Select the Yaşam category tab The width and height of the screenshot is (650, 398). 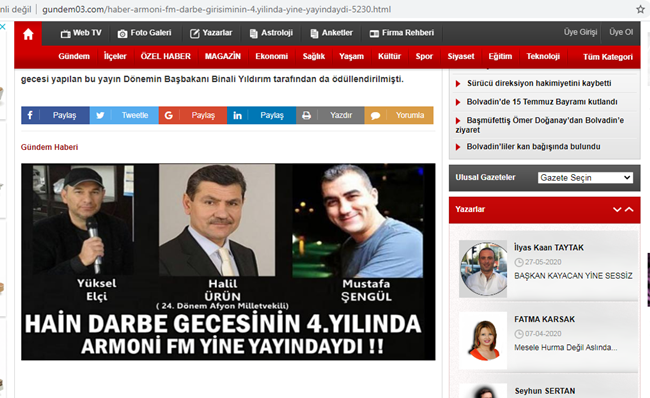[351, 56]
